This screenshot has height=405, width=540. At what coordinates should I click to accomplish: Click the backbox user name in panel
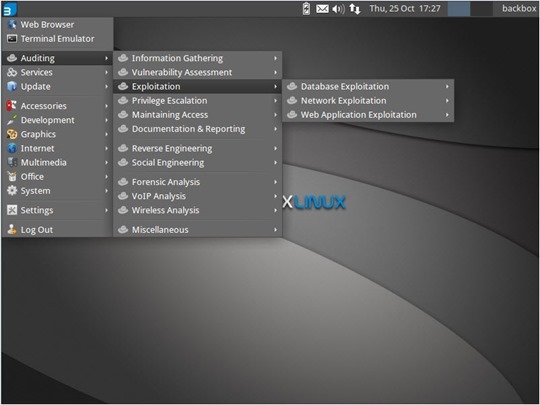coord(519,8)
